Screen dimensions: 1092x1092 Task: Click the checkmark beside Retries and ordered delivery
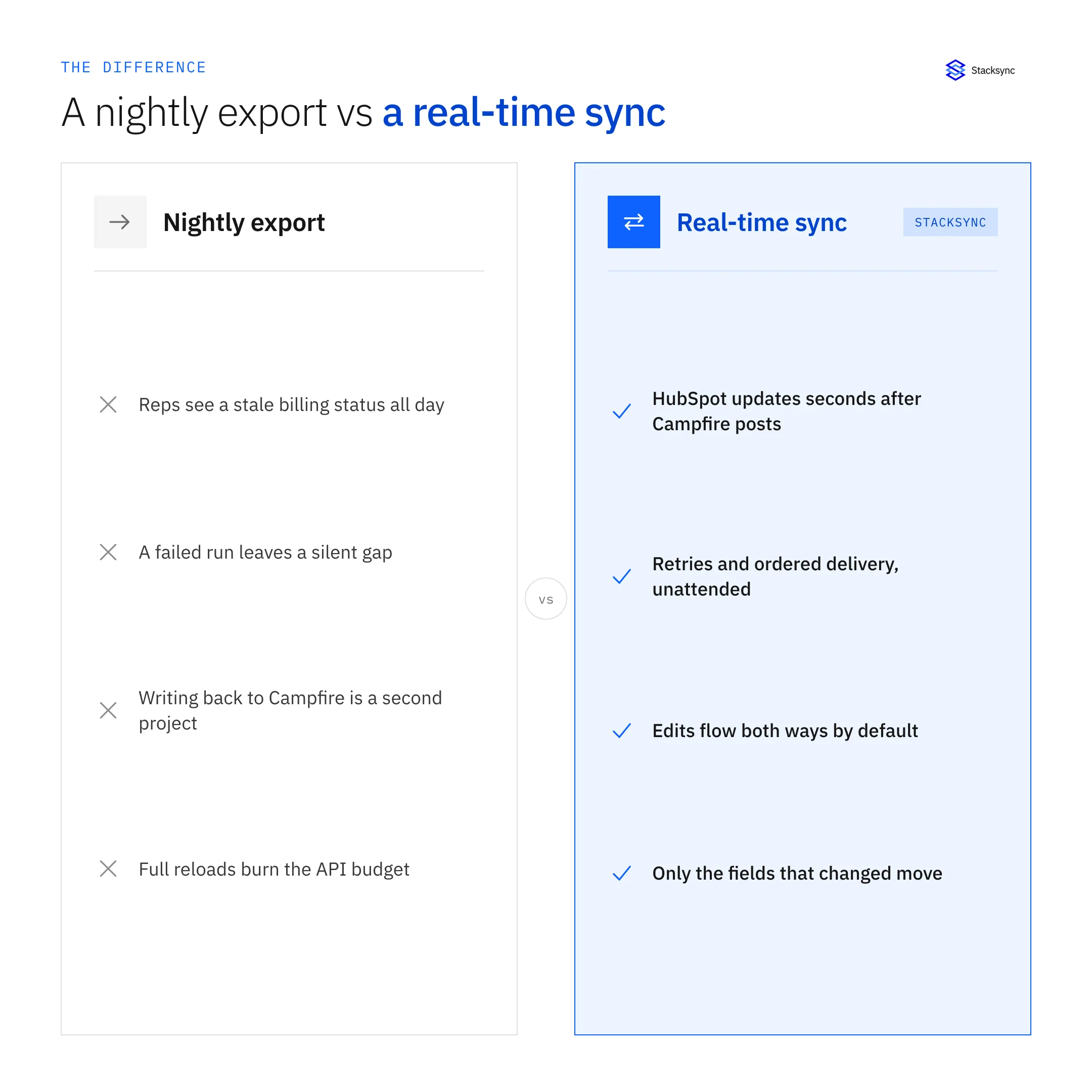622,576
